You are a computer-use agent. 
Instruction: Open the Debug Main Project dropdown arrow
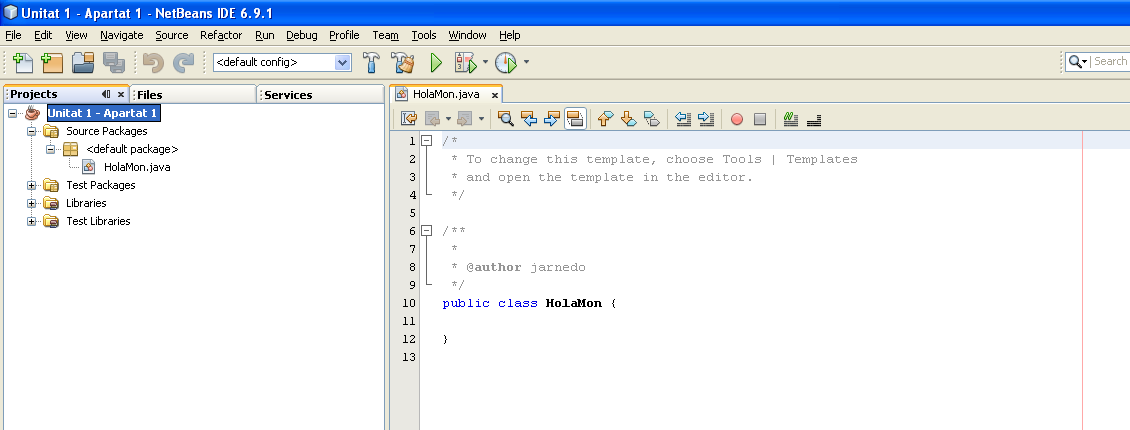click(x=485, y=62)
